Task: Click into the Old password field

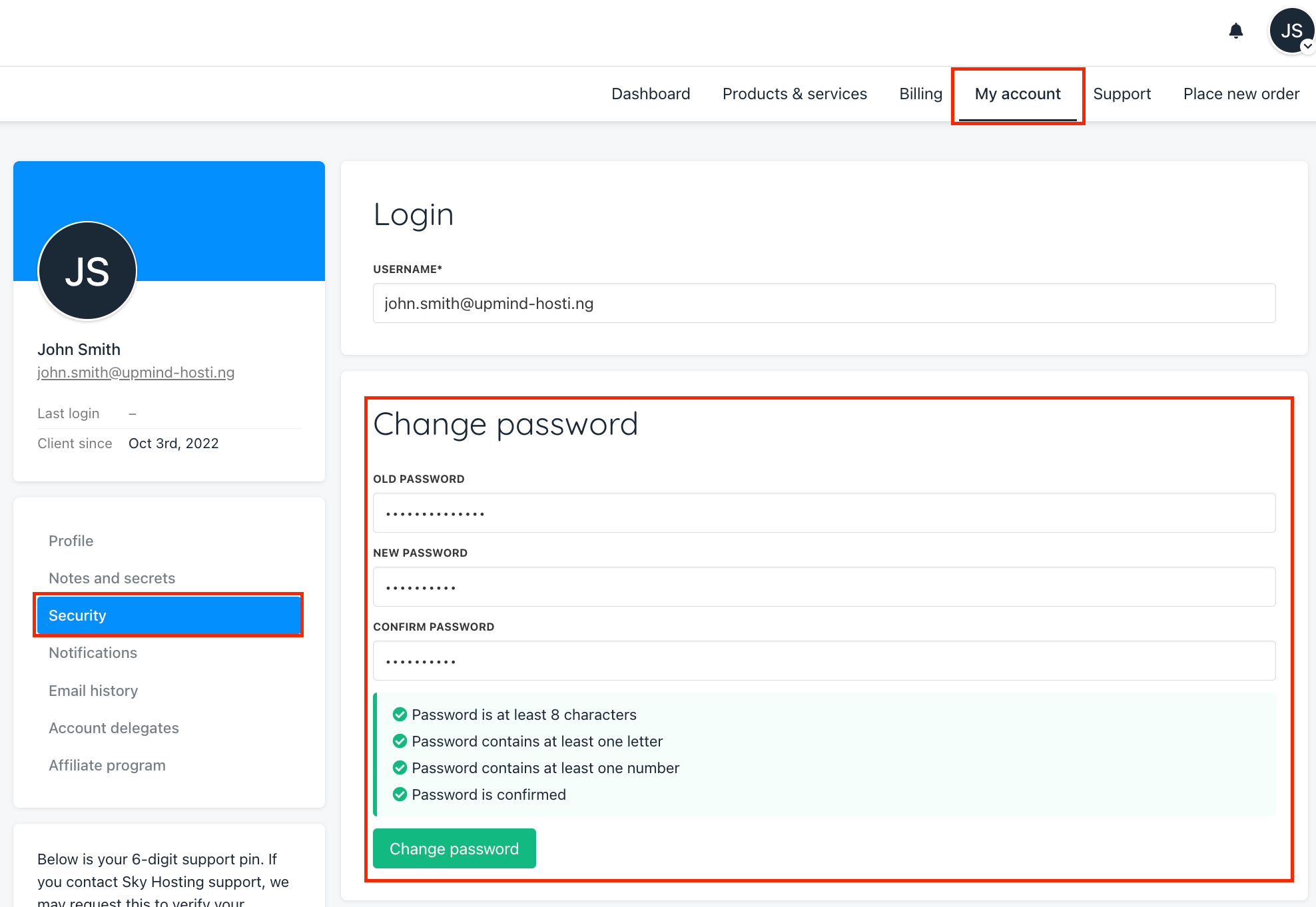Action: (824, 513)
